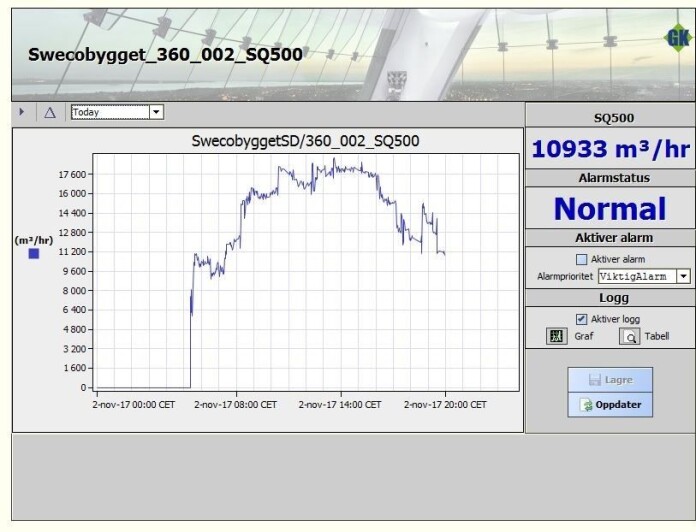
Task: Click the ViktigAlarm value field
Action: pyautogui.click(x=637, y=276)
